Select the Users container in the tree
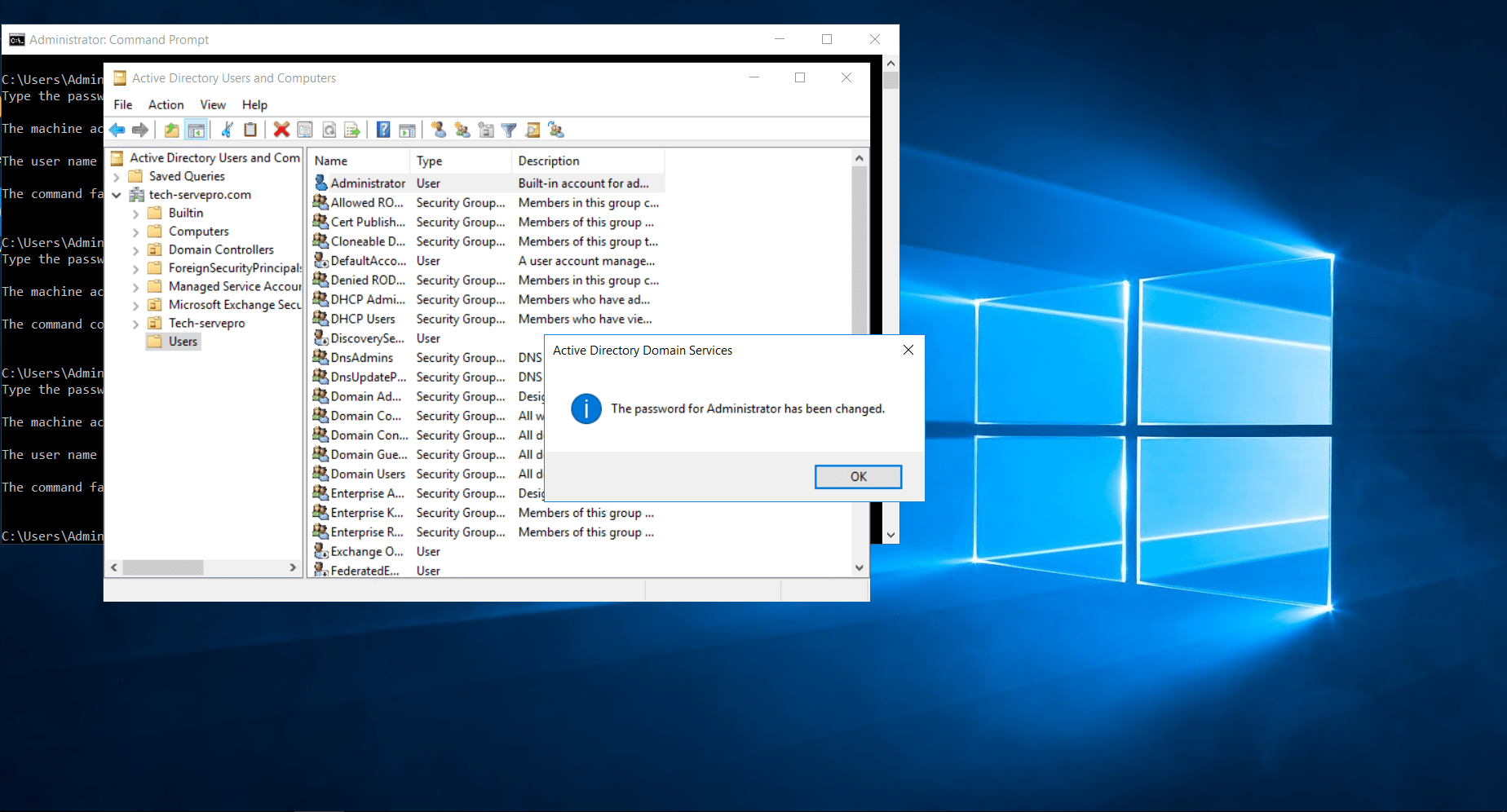The width and height of the screenshot is (1507, 812). tap(180, 341)
